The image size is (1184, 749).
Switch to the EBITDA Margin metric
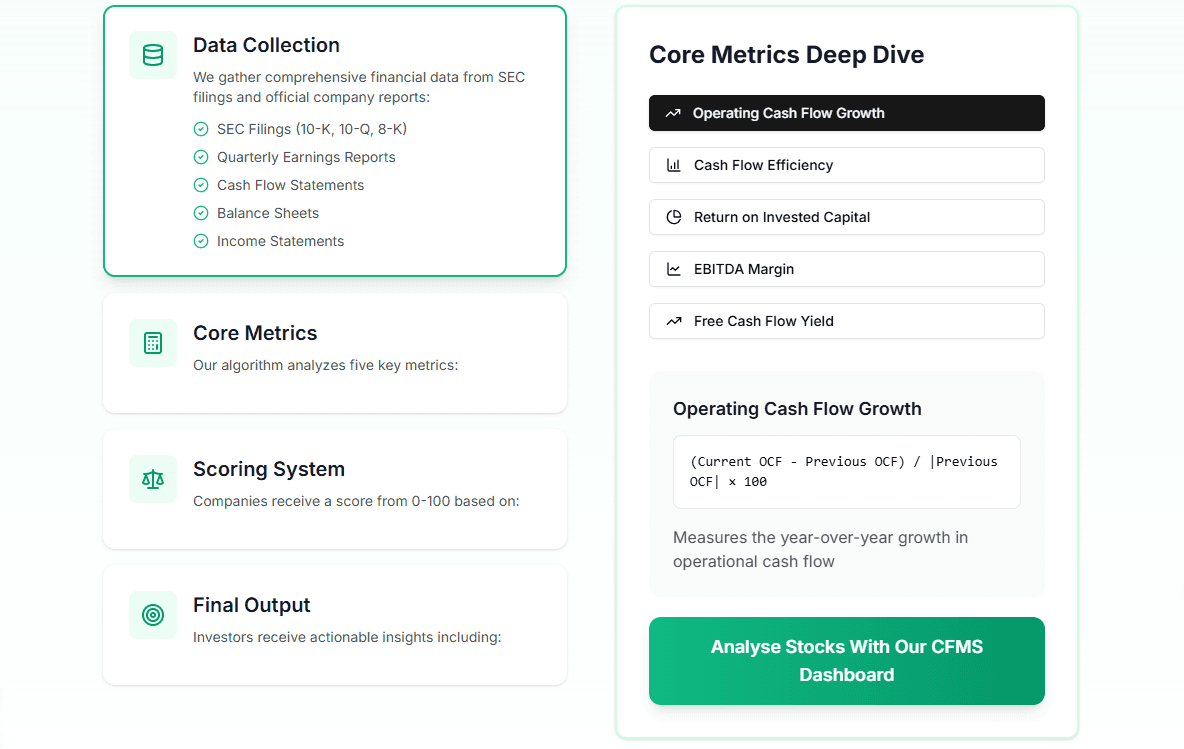click(846, 269)
